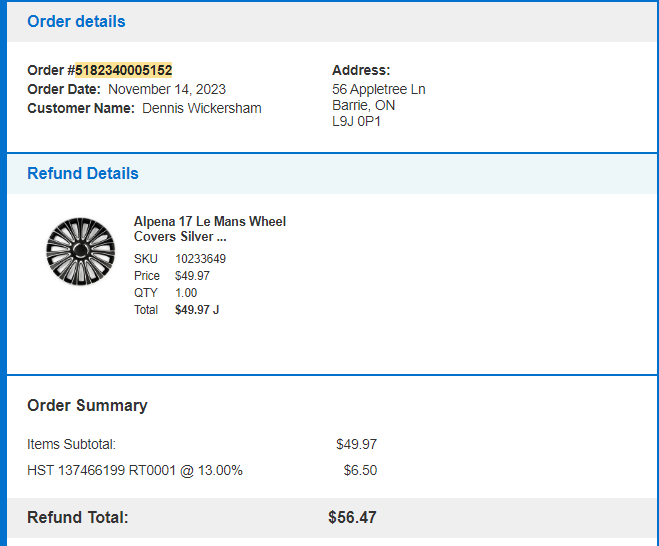659x546 pixels.
Task: Click the Order details heading
Action: pyautogui.click(x=76, y=21)
